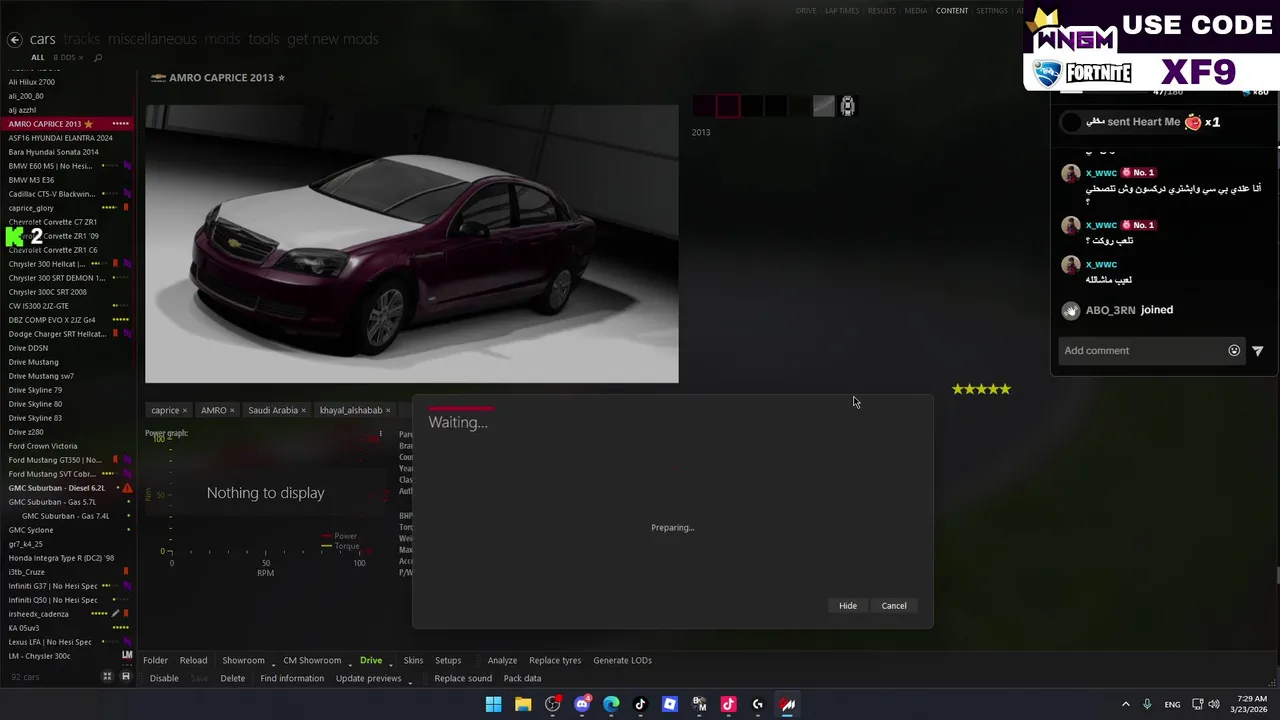Click the 7:29 AM taskbar clock
Viewport: 1280px width, 720px height.
1251,705
